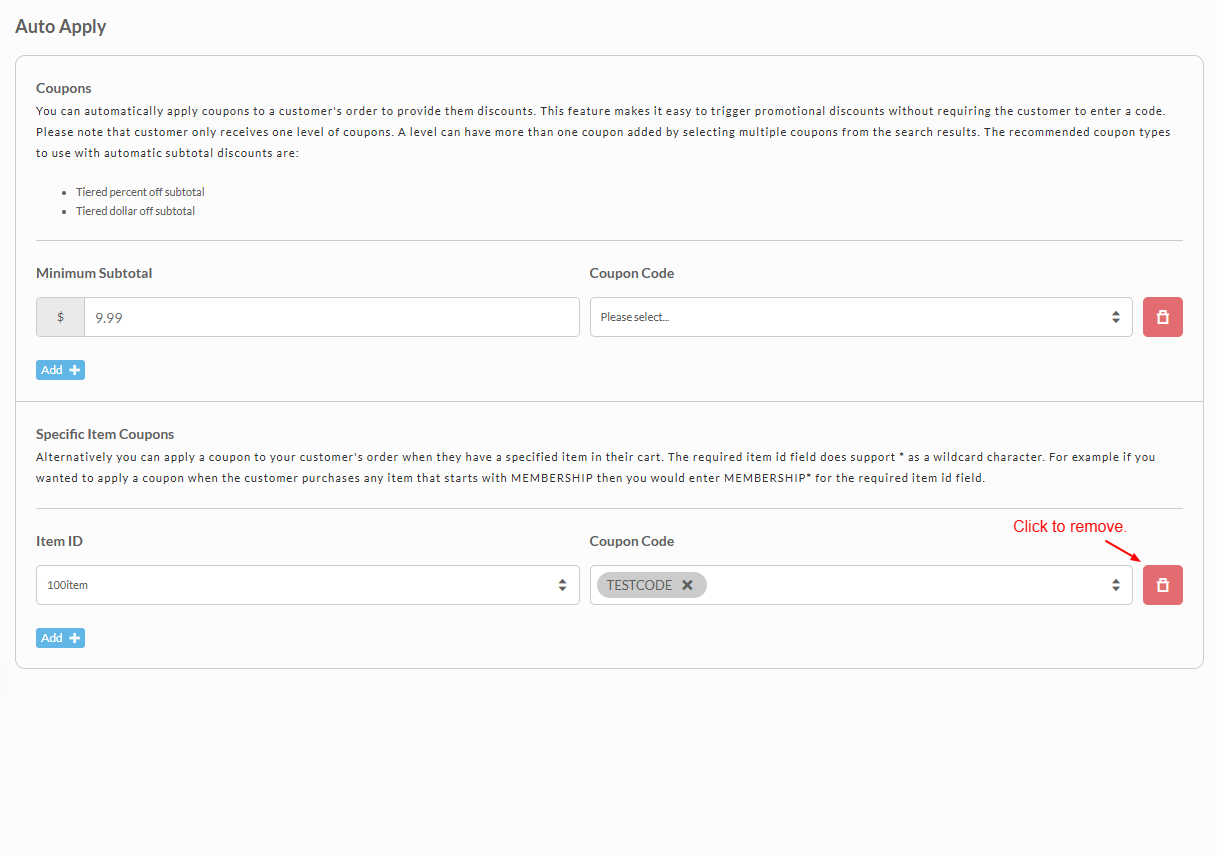Select the Auto Apply heading
This screenshot has width=1217, height=856.
tap(61, 27)
